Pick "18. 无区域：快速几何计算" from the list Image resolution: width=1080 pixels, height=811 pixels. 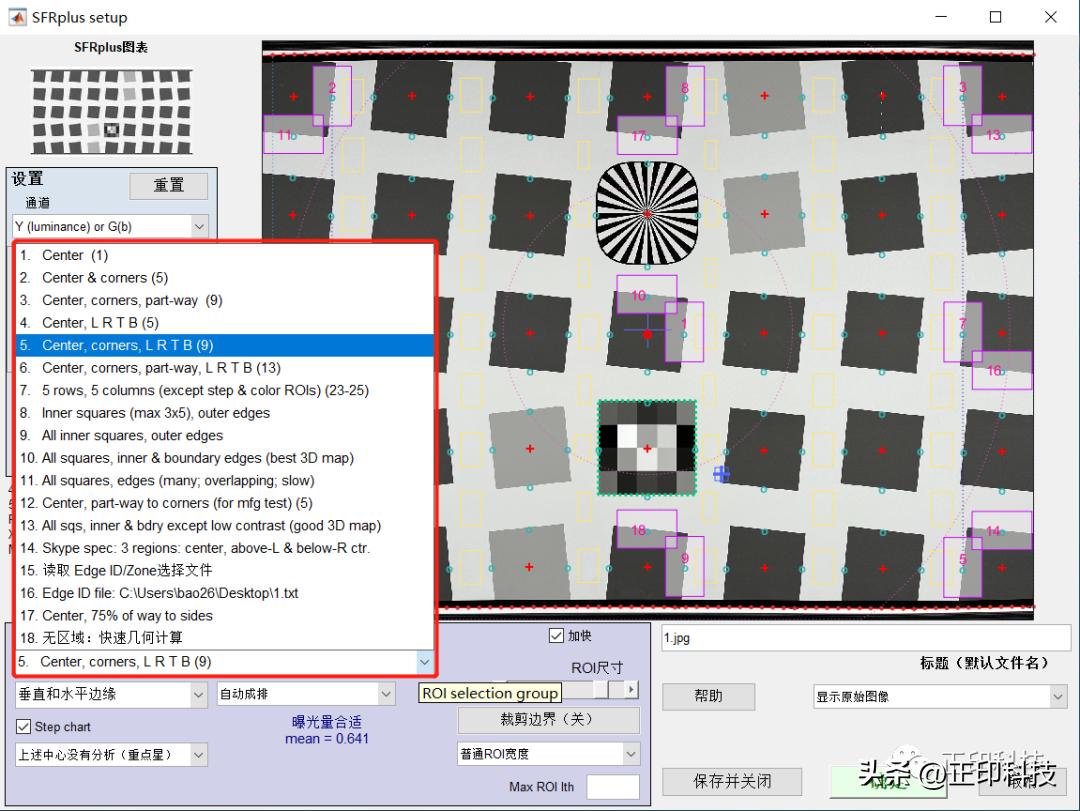tap(225, 638)
